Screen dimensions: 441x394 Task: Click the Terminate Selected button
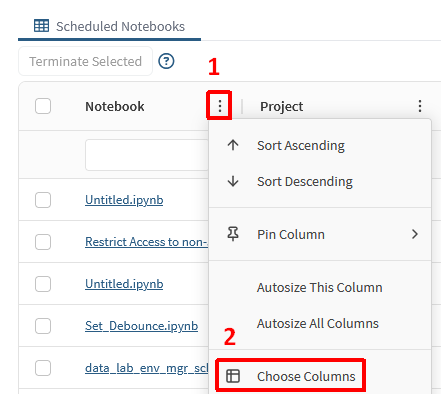coord(85,61)
